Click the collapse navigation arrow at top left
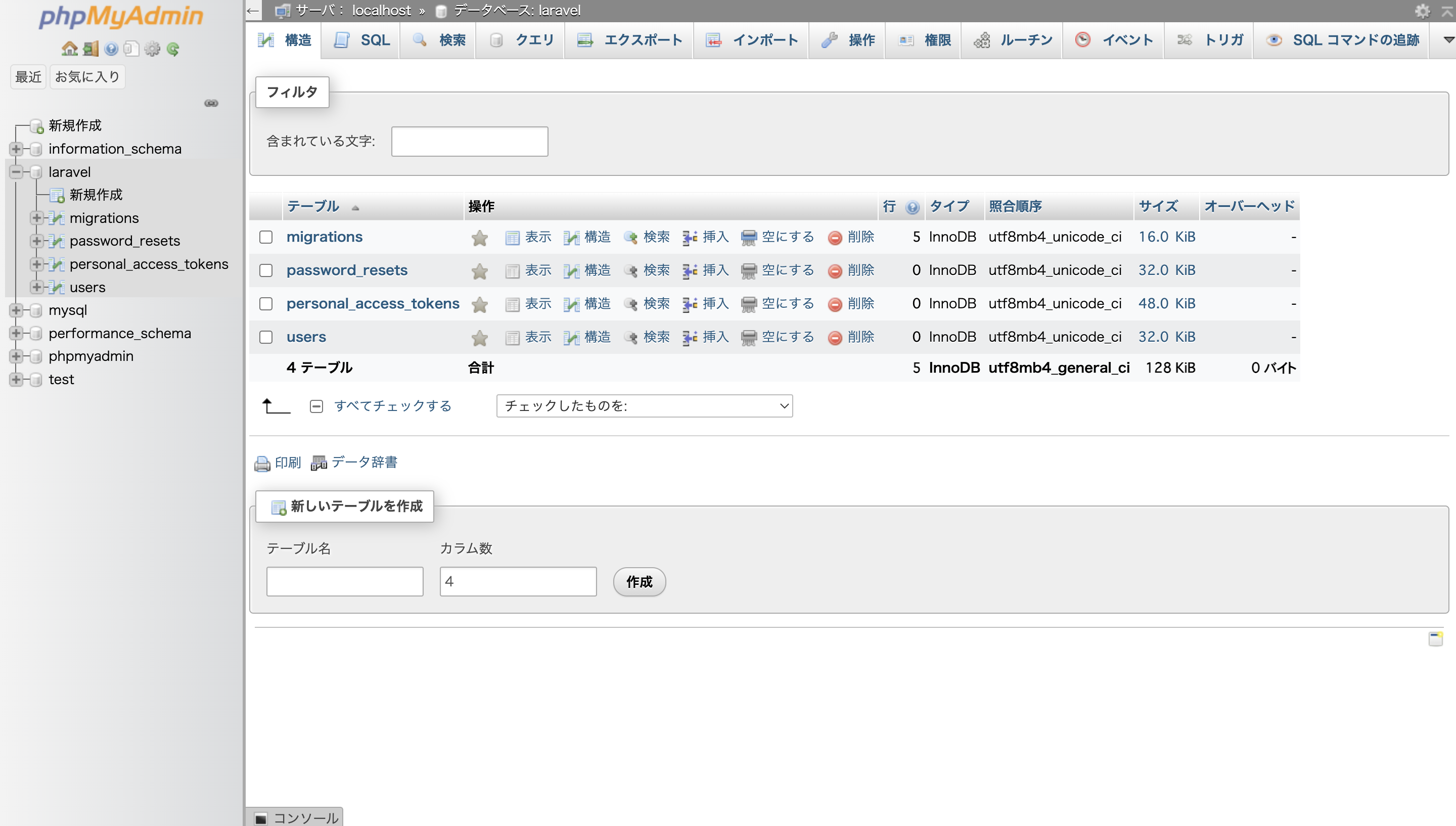 [253, 10]
